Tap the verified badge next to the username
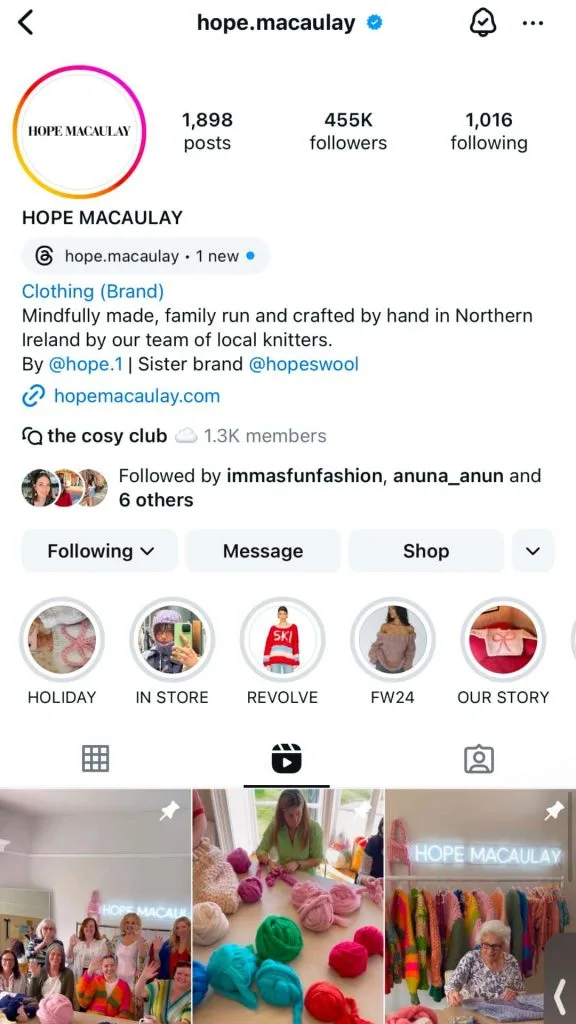This screenshot has width=576, height=1024. (x=375, y=21)
